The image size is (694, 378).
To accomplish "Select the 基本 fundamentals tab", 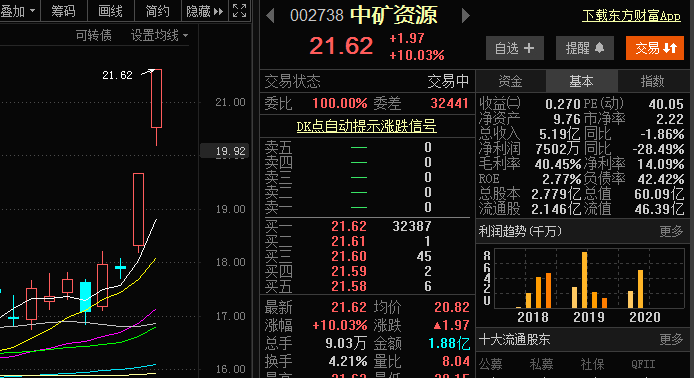I will (x=581, y=81).
